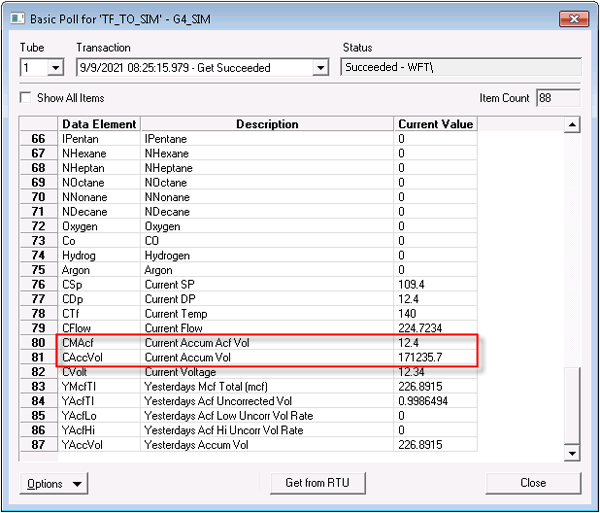Click the YMcfTl data element cell
This screenshot has width=600, height=513.
coord(99,386)
